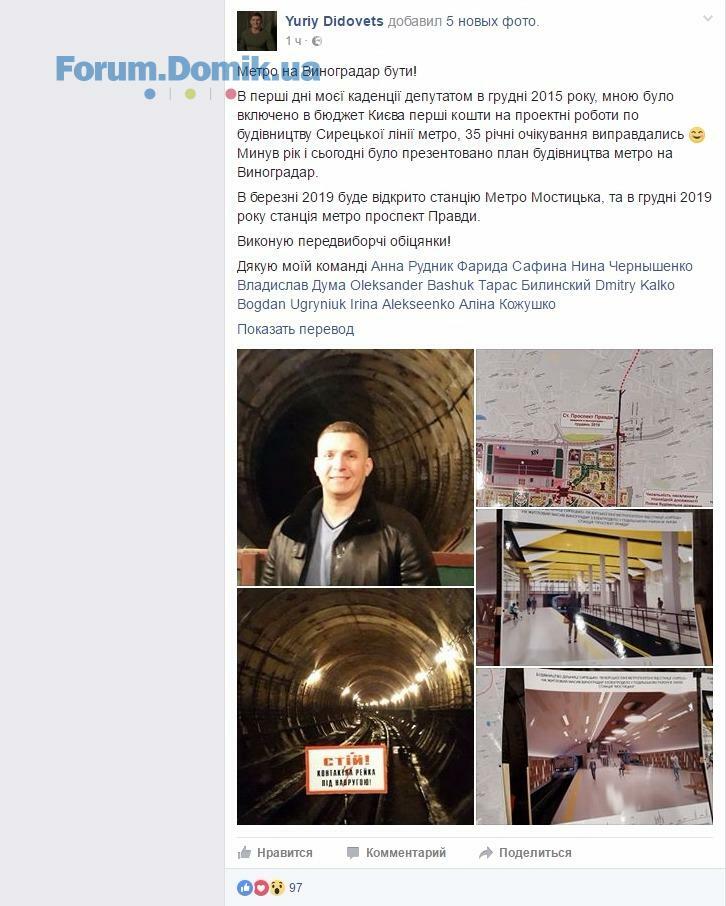Viewport: 726px width, 906px height.
Task: Click the wow face reaction icon
Action: 277,888
